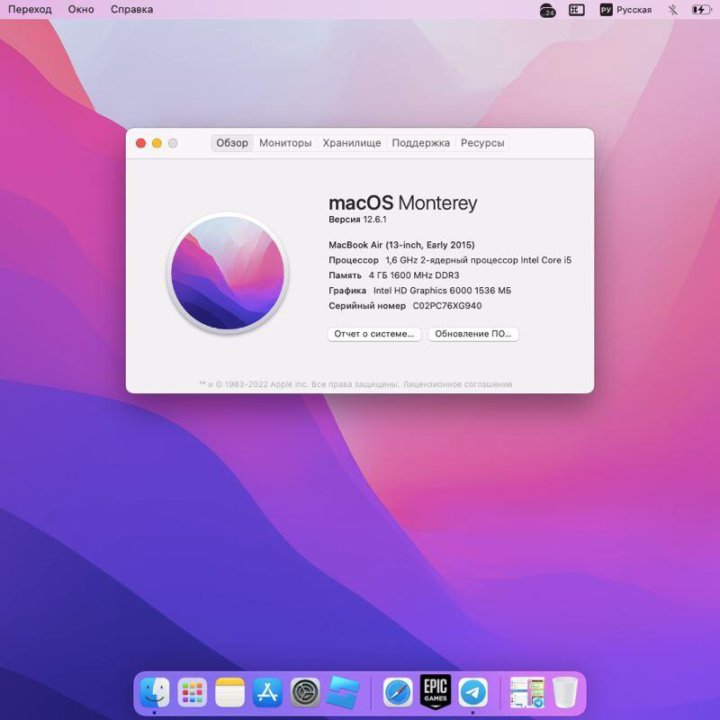The height and width of the screenshot is (720, 720).
Task: Open the Русская input source menu
Action: pos(625,10)
